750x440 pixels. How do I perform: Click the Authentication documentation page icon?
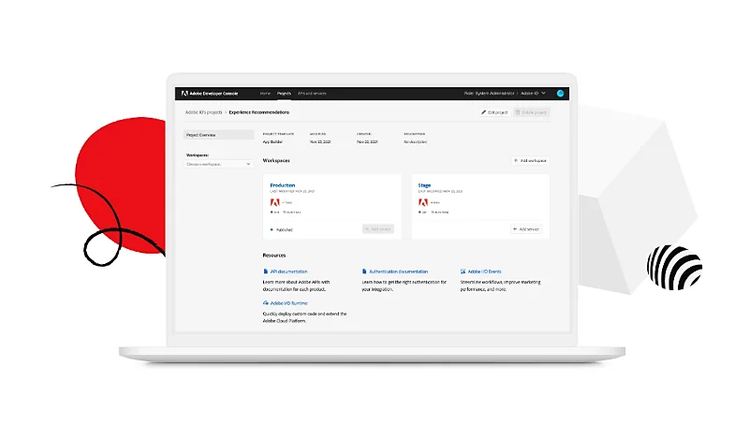point(364,271)
